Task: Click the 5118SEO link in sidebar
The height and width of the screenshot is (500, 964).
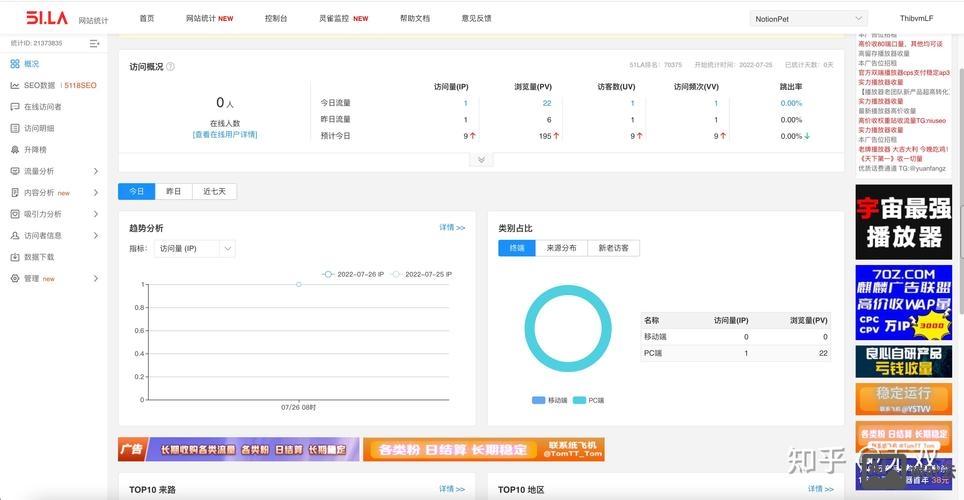Action: pyautogui.click(x=81, y=85)
